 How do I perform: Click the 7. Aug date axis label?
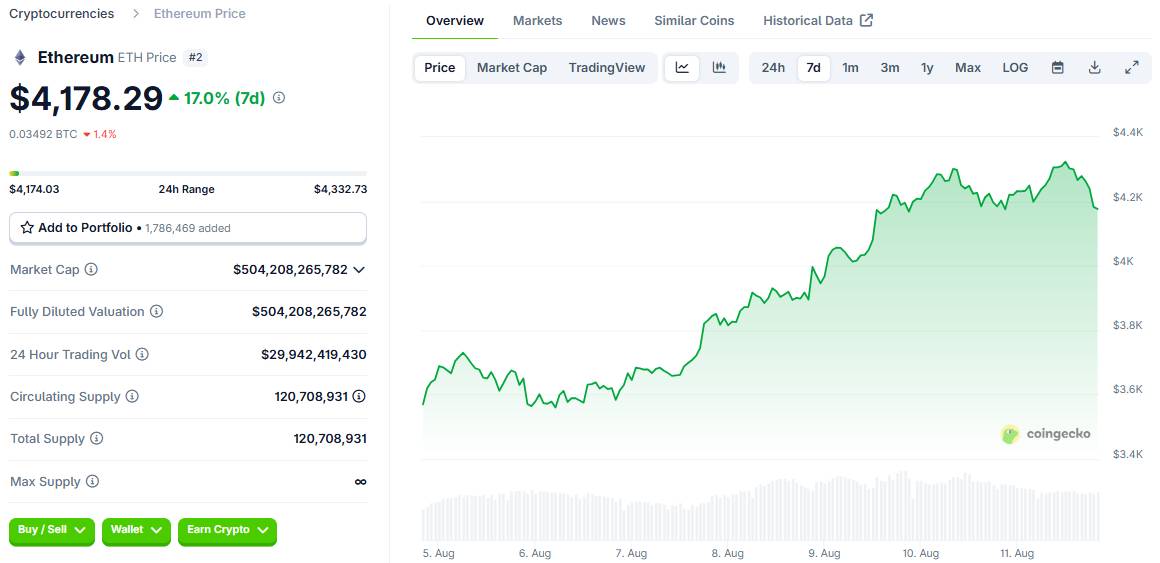(631, 553)
